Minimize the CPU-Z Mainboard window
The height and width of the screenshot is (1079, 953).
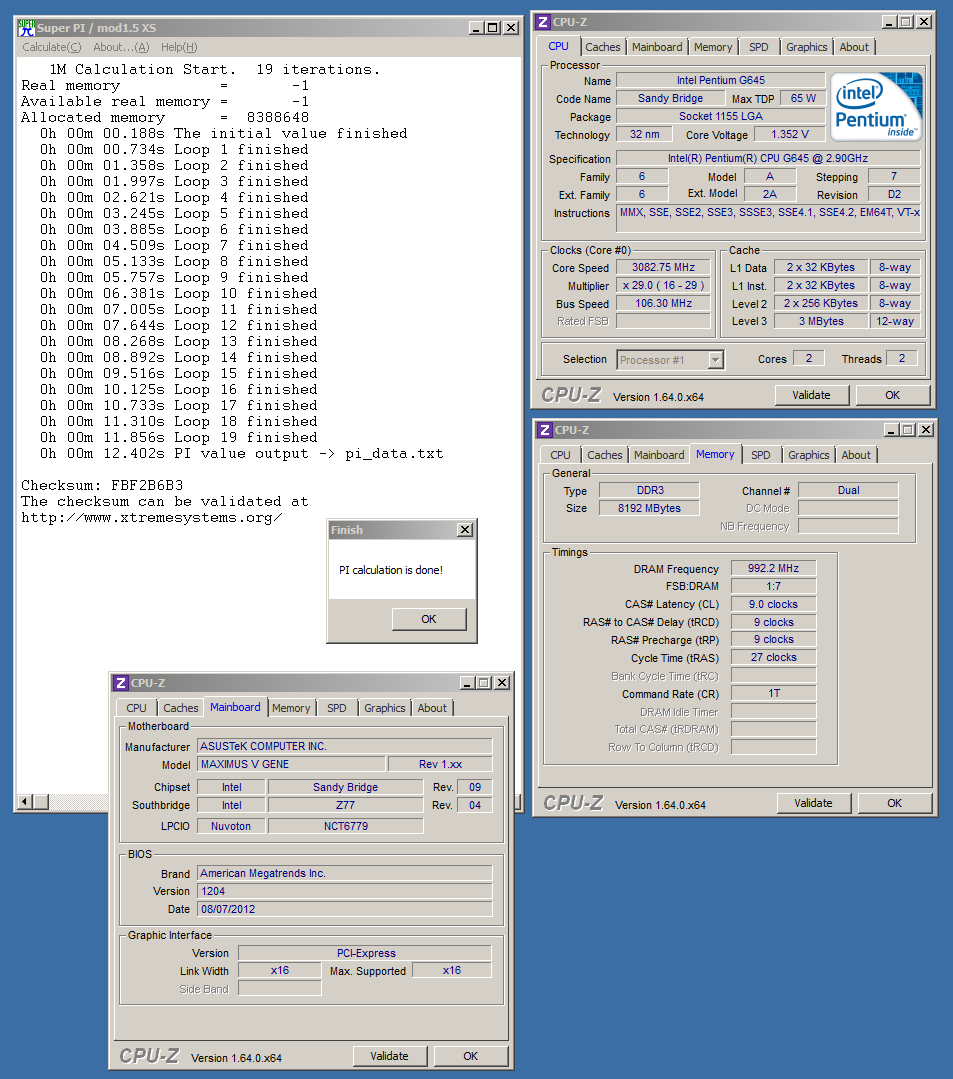click(468, 683)
